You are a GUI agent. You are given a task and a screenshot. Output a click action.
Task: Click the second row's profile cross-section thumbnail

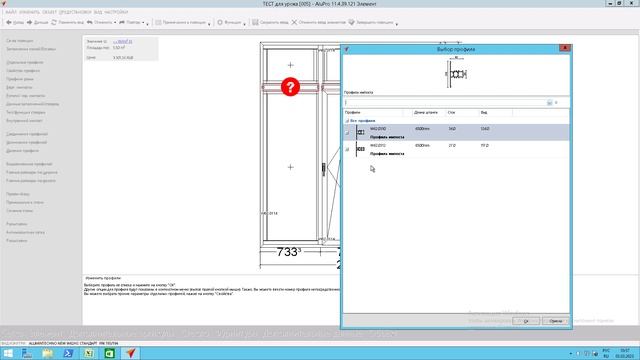pos(360,149)
